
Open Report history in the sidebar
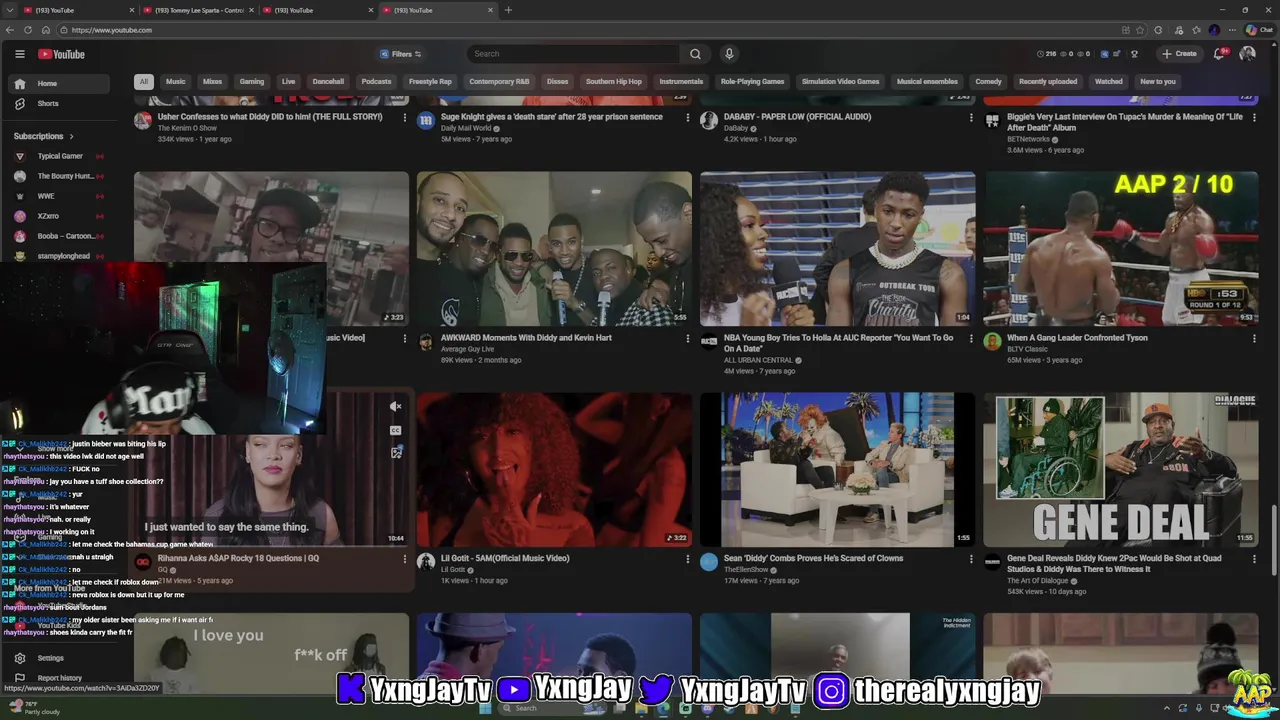click(x=59, y=678)
